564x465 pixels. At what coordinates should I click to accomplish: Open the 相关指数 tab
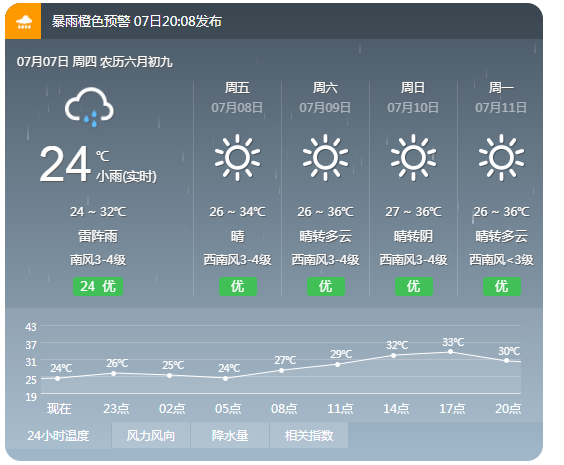point(309,436)
